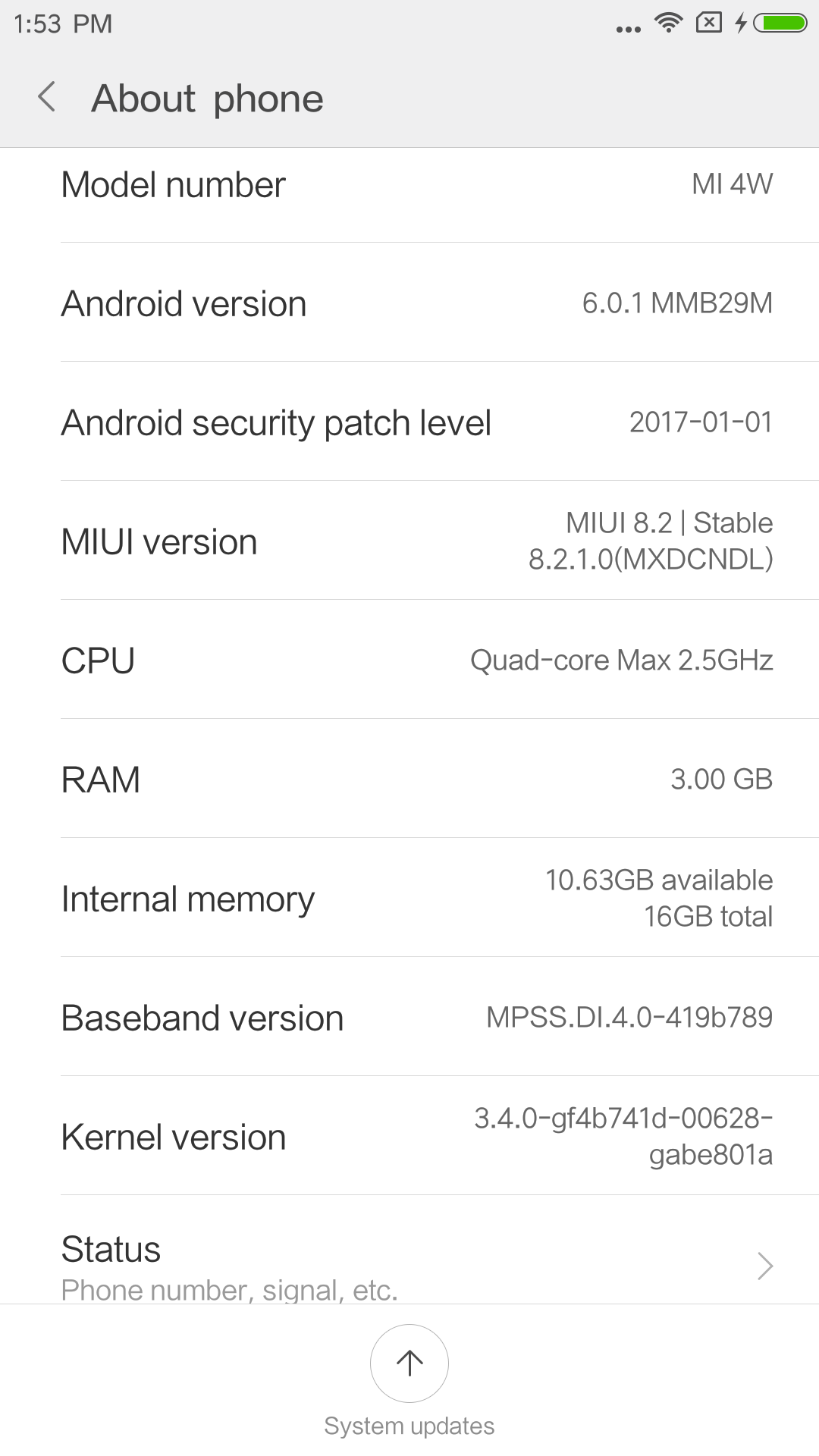819x1456 pixels.
Task: Tap the Model number row
Action: click(409, 185)
